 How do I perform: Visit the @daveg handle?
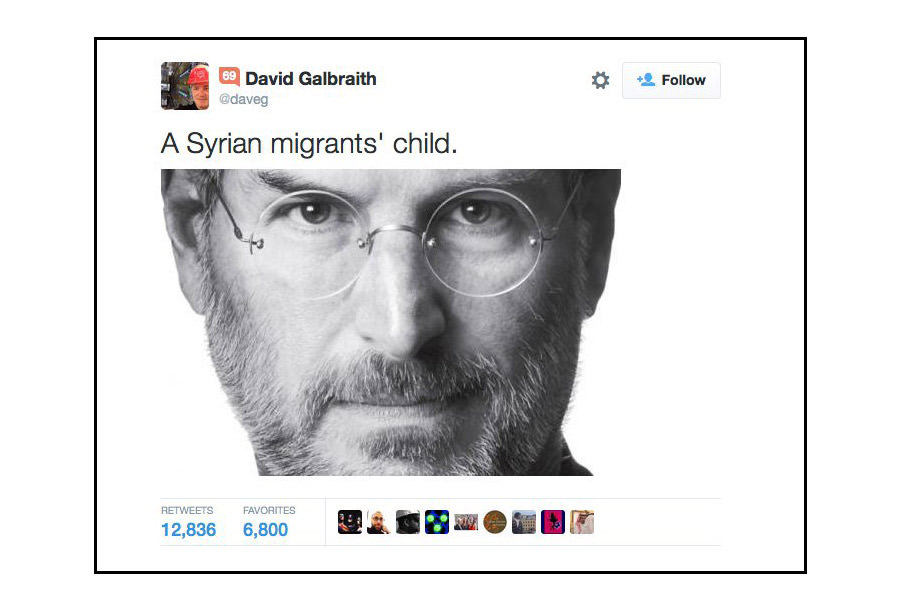click(x=243, y=99)
